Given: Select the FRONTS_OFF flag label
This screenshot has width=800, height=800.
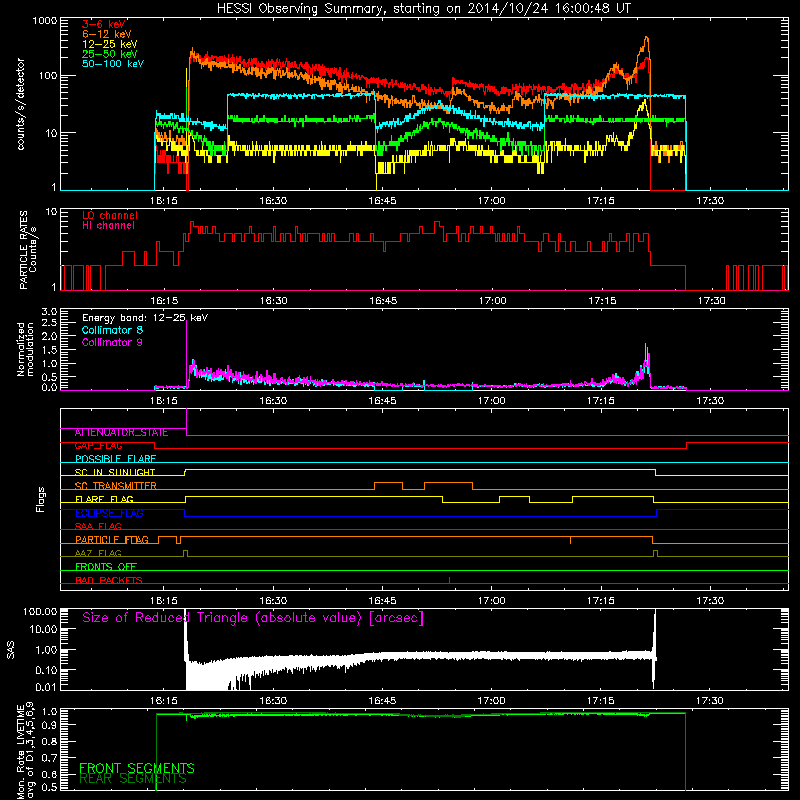Looking at the screenshot, I should pyautogui.click(x=106, y=567).
